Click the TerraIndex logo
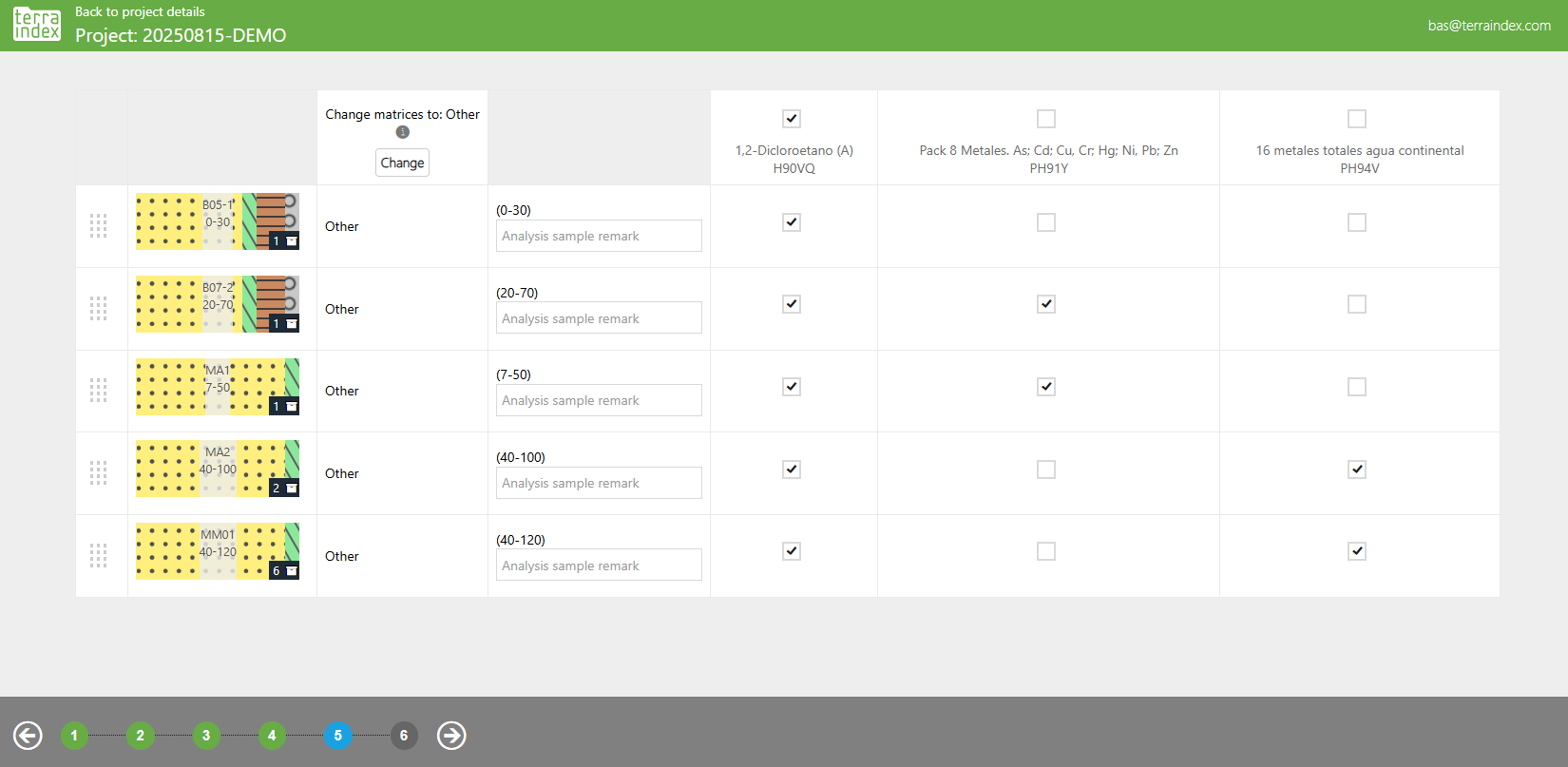1568x767 pixels. pos(37,25)
